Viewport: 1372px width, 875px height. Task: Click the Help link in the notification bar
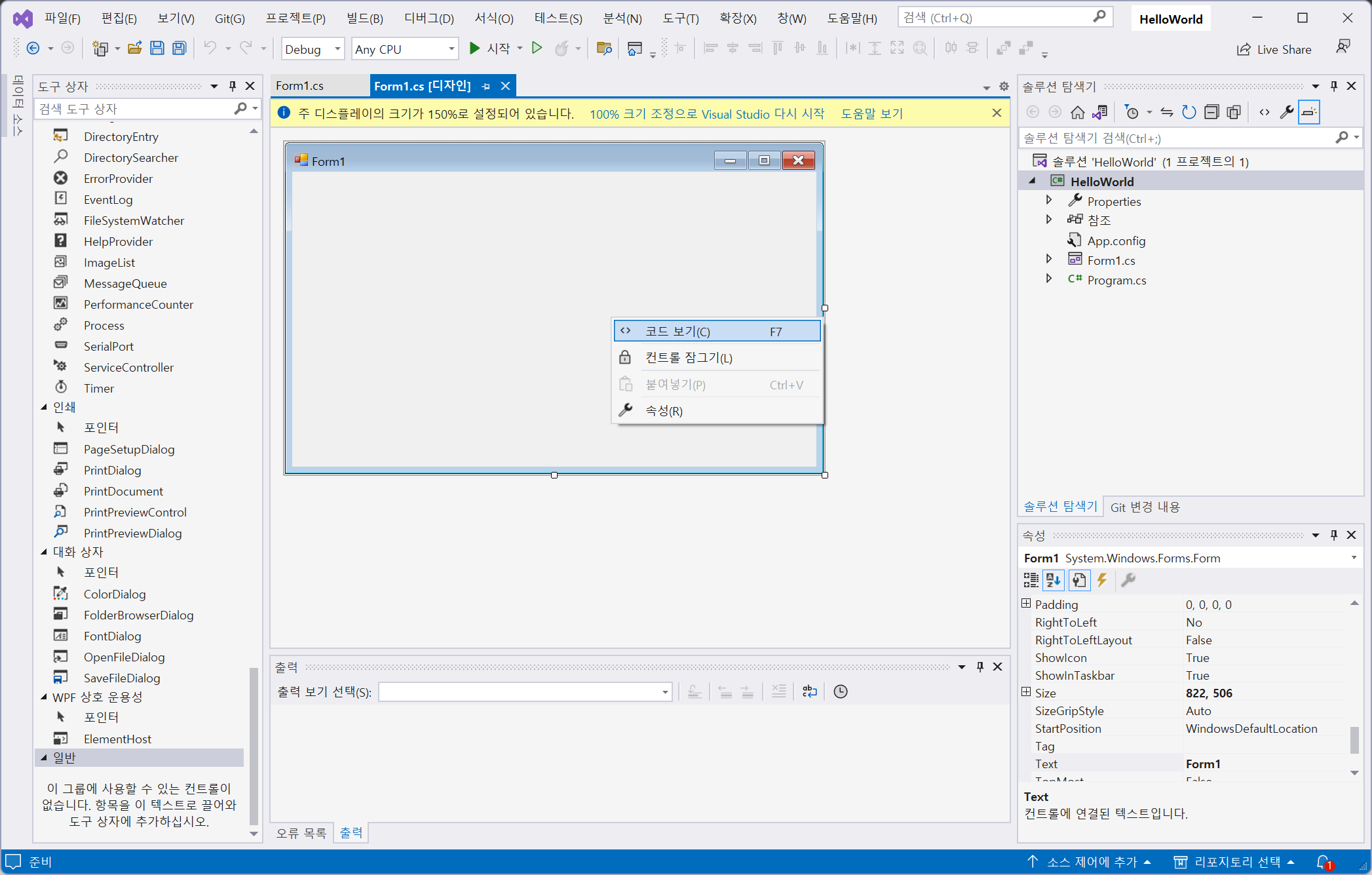pyautogui.click(x=871, y=114)
